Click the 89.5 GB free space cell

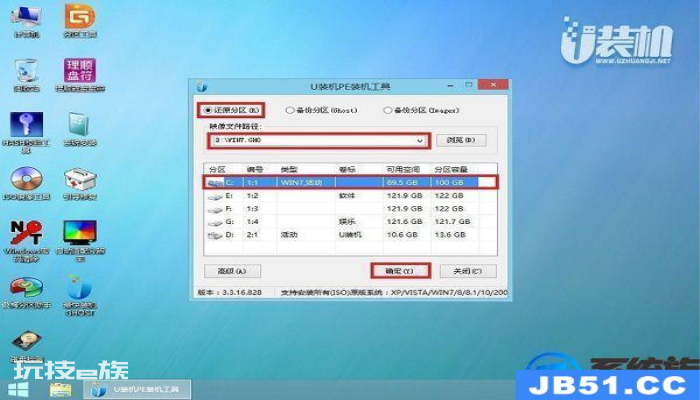point(402,183)
